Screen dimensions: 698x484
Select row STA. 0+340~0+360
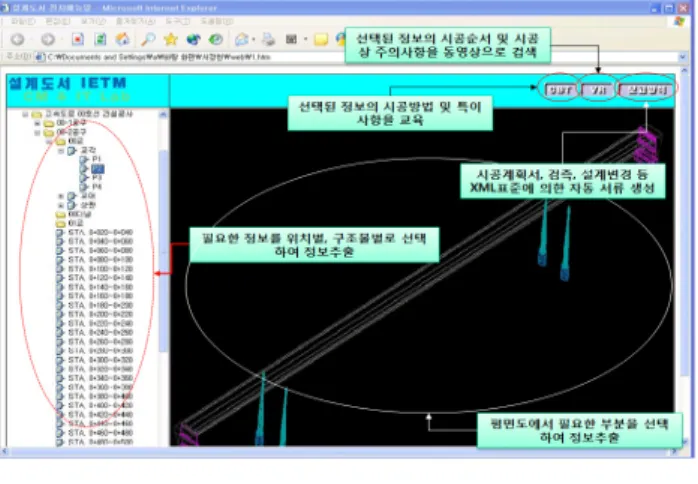pos(100,378)
